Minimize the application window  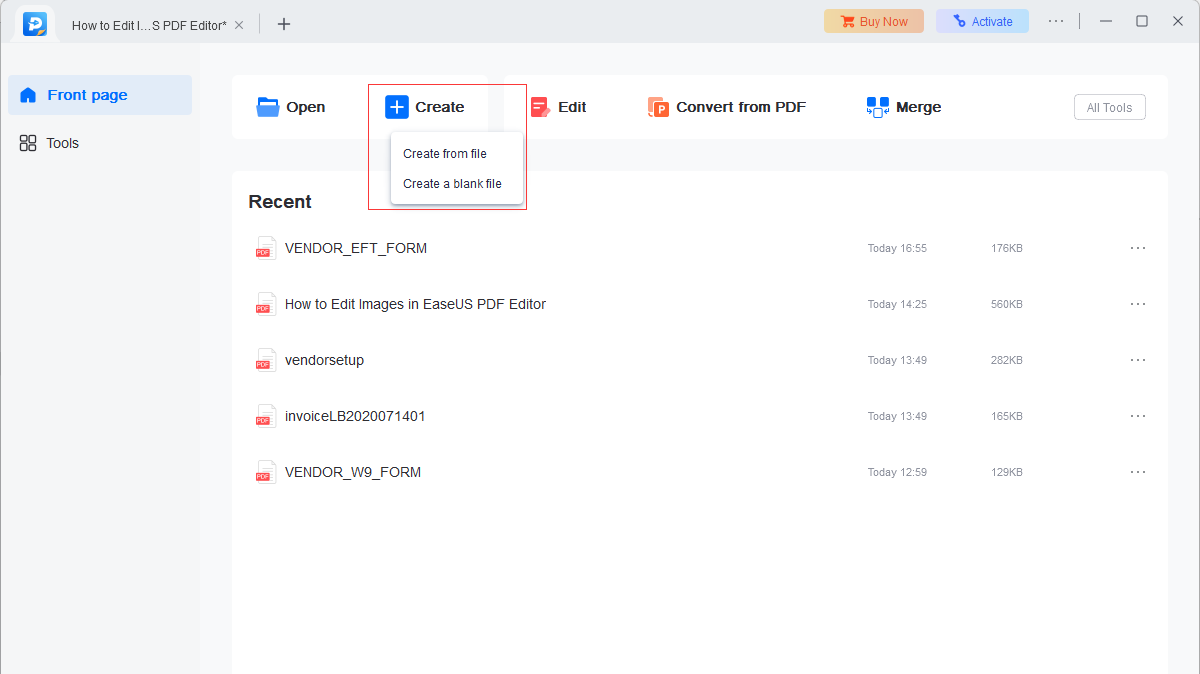(1106, 21)
